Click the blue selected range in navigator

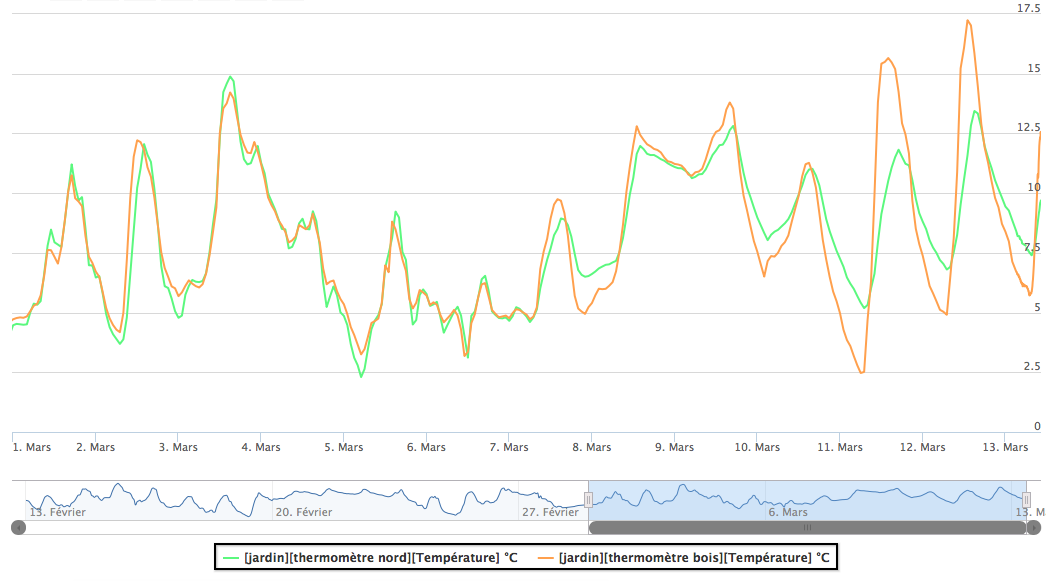[x=807, y=500]
